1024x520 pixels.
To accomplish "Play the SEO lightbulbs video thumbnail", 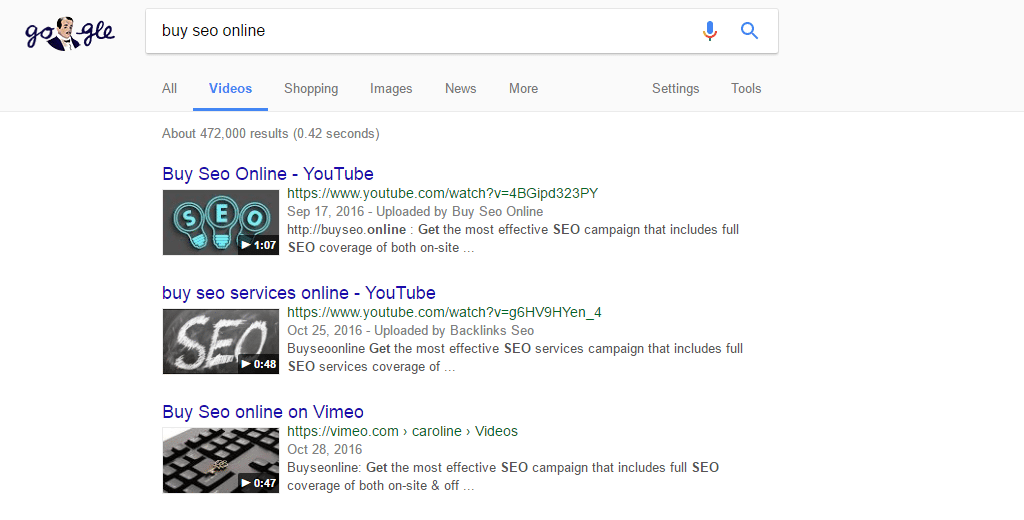I will (x=221, y=222).
